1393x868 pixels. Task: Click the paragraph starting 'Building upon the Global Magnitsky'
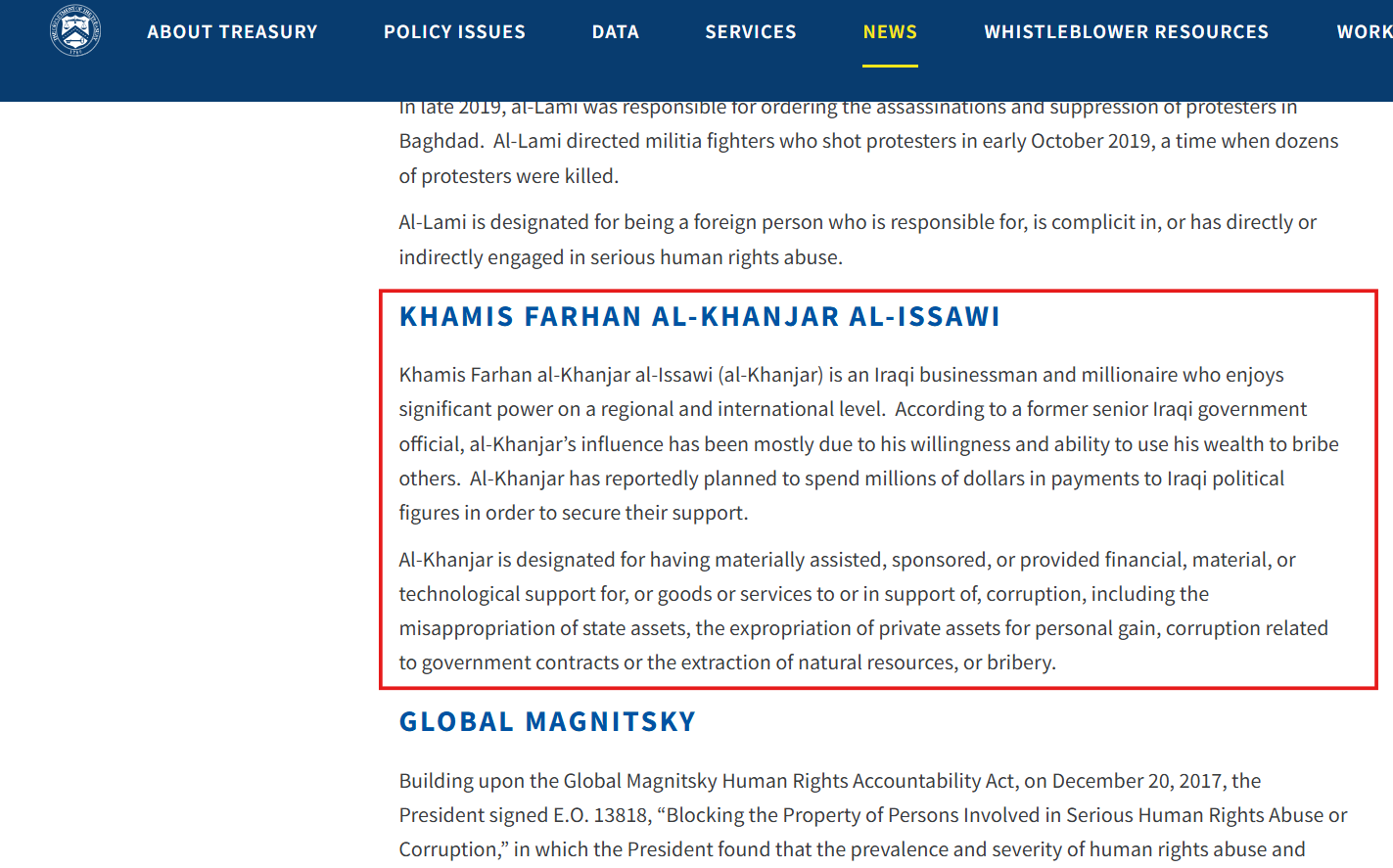(873, 815)
